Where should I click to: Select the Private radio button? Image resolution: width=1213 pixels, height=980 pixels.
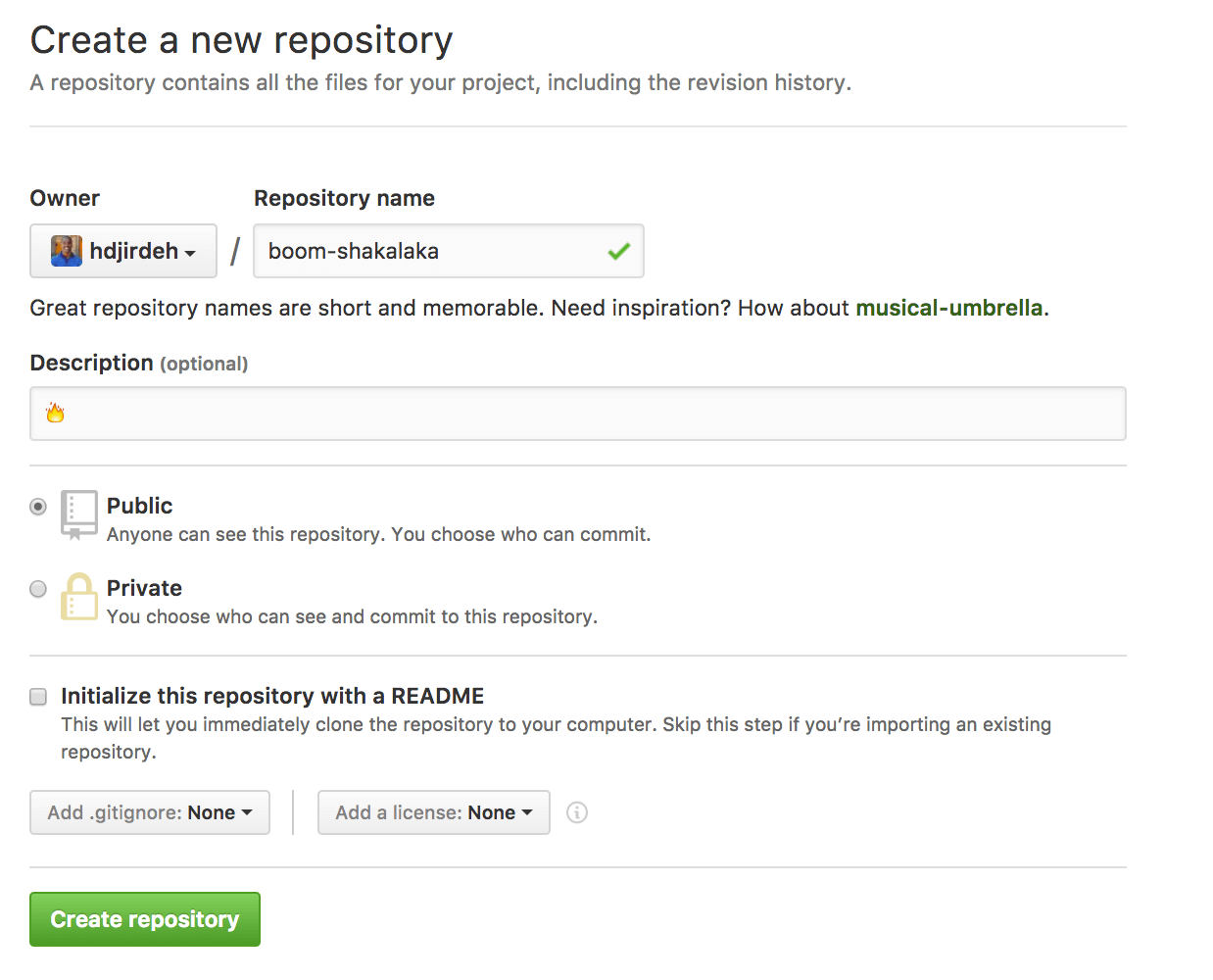pyautogui.click(x=38, y=589)
